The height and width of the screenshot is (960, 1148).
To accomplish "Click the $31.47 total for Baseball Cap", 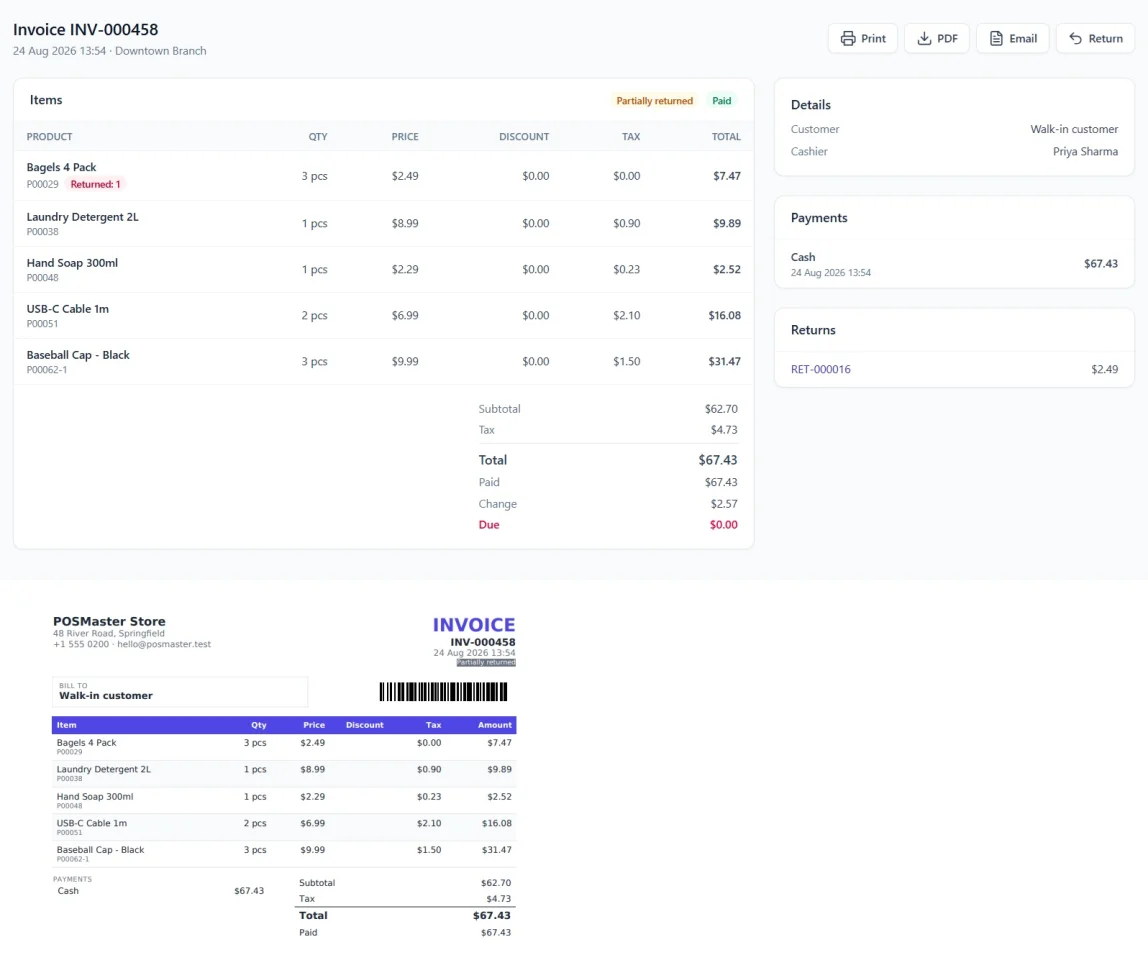I will click(x=724, y=362).
